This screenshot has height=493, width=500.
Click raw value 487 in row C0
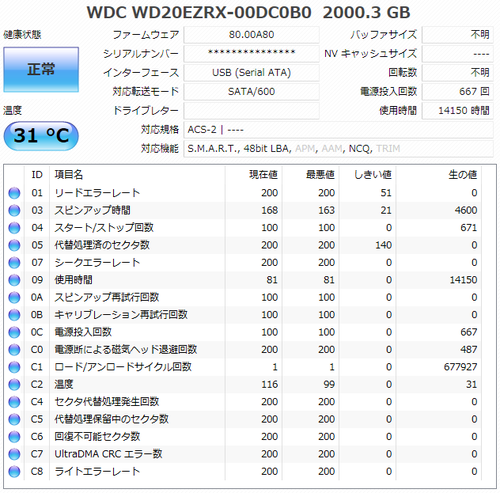[469, 350]
